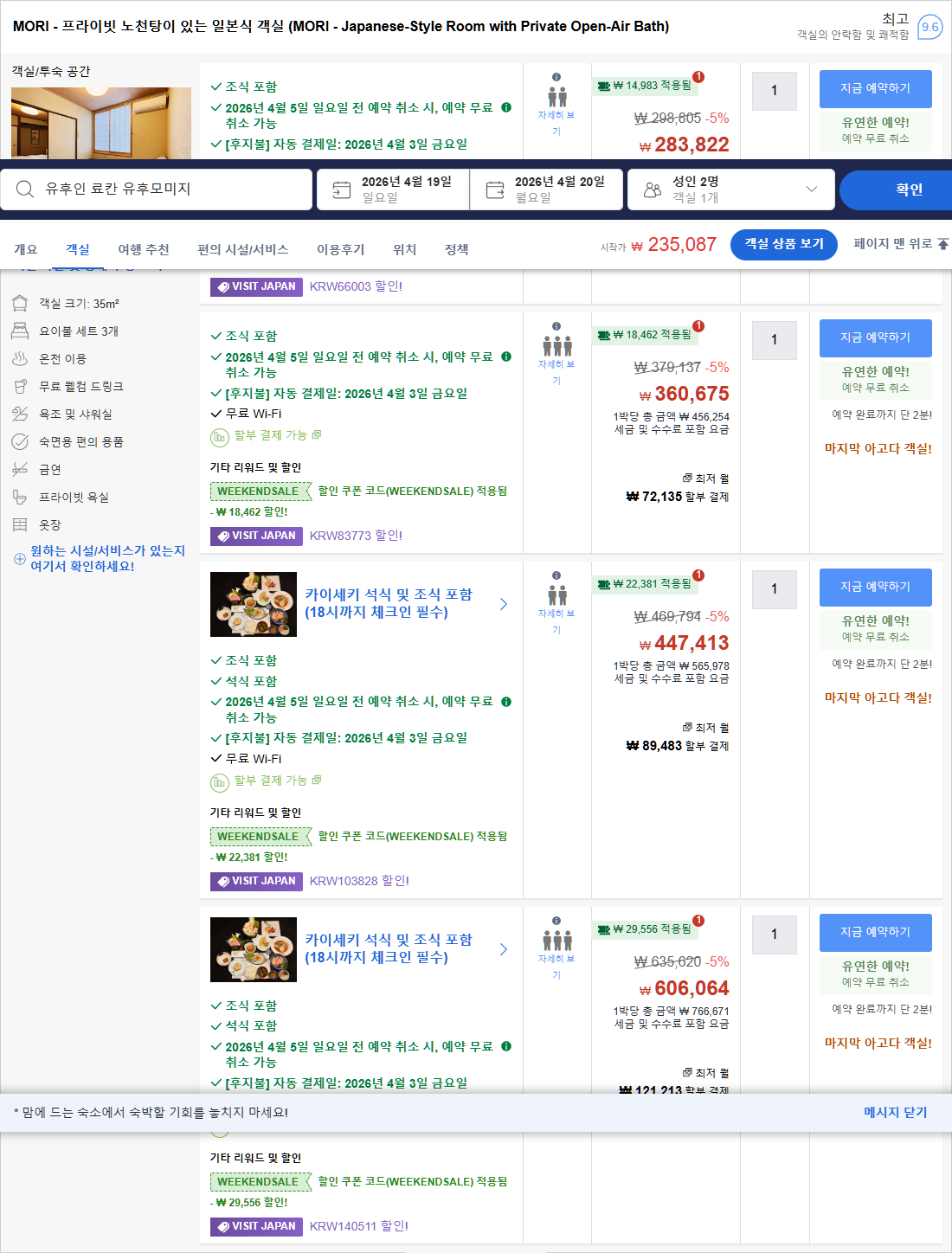Click the 옷장 wardrobe icon
The height and width of the screenshot is (1253, 952).
coord(19,524)
